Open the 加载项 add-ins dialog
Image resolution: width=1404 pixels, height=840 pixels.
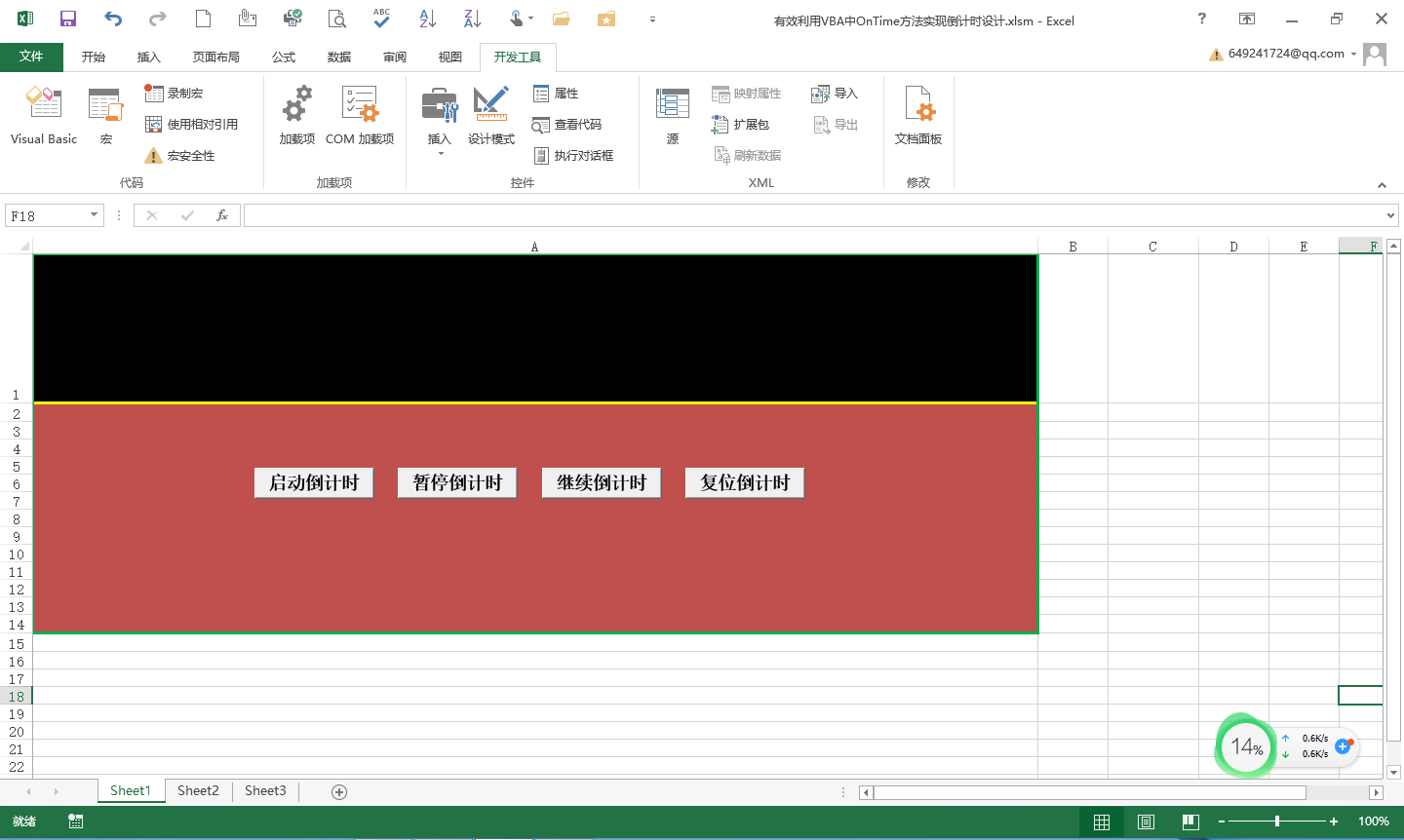point(296,116)
